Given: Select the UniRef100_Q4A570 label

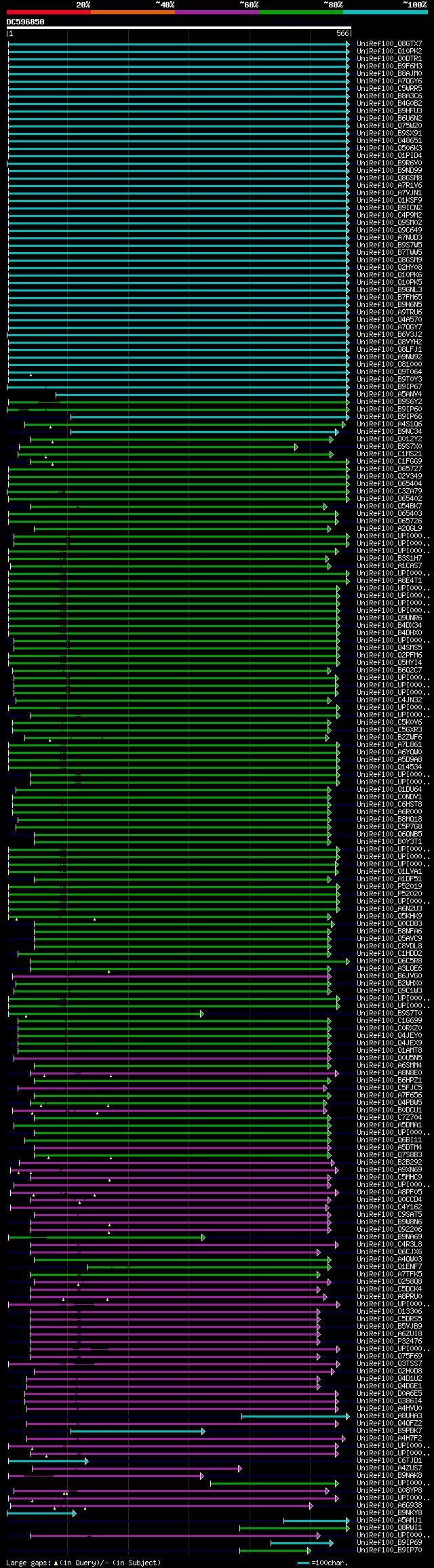Looking at the screenshot, I should pyautogui.click(x=389, y=320).
